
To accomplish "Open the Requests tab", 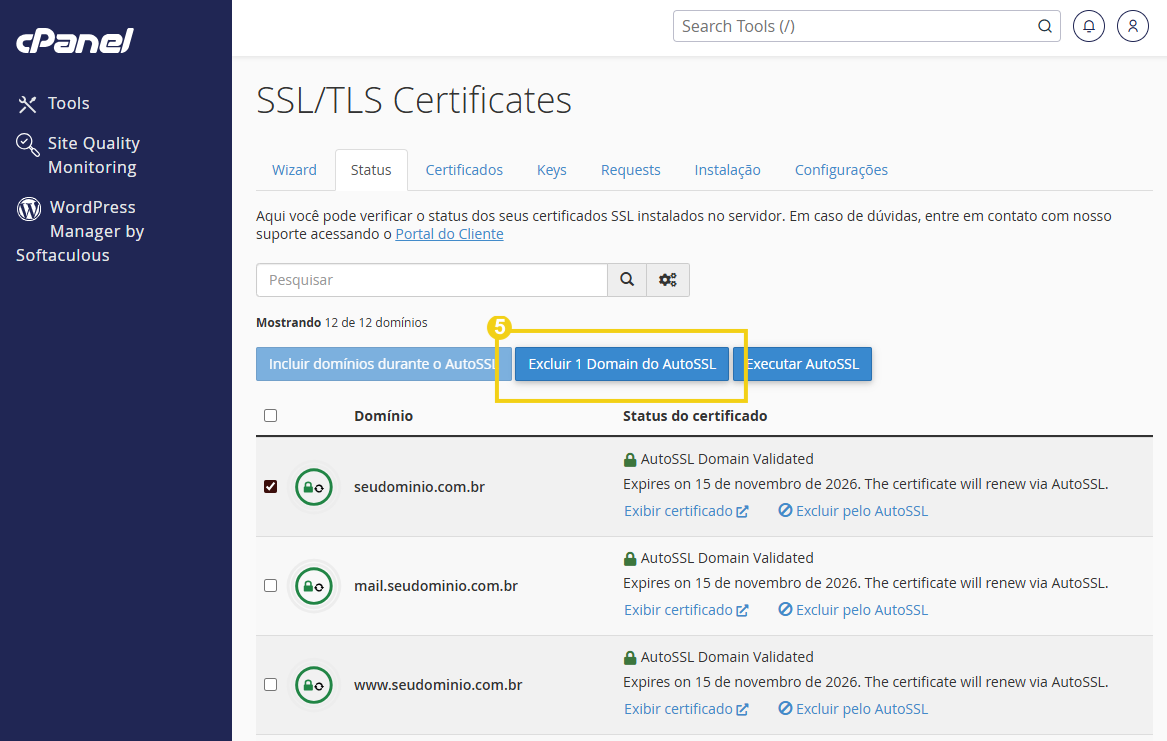I will click(x=630, y=170).
